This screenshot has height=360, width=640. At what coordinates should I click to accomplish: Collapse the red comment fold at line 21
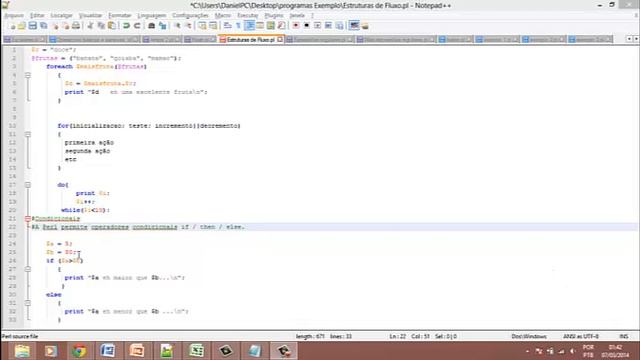(x=28, y=219)
